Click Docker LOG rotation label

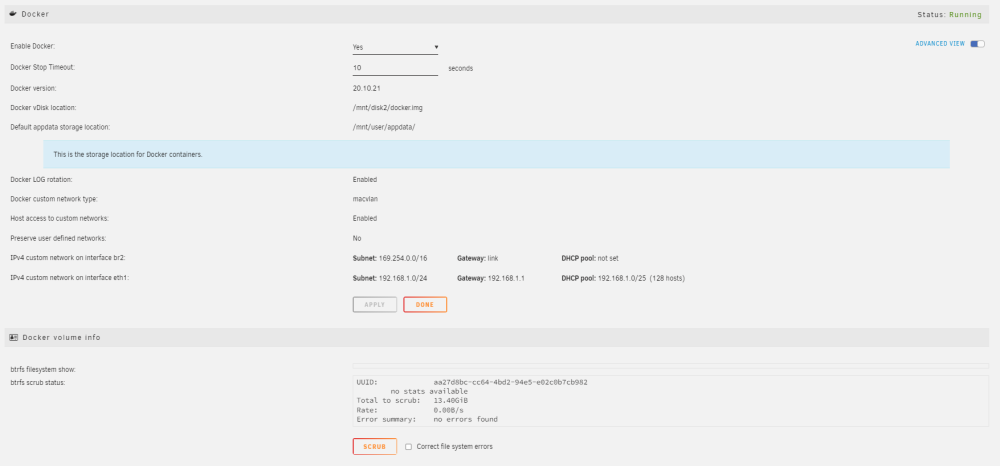[x=41, y=180]
